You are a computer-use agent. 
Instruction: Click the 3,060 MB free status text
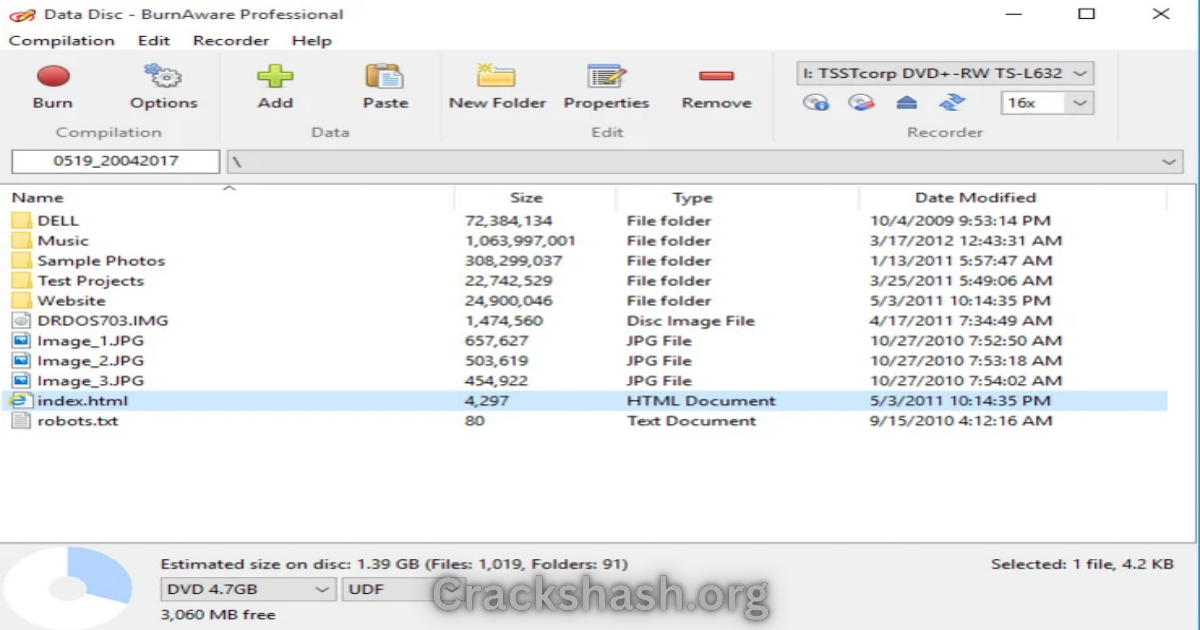click(x=218, y=615)
